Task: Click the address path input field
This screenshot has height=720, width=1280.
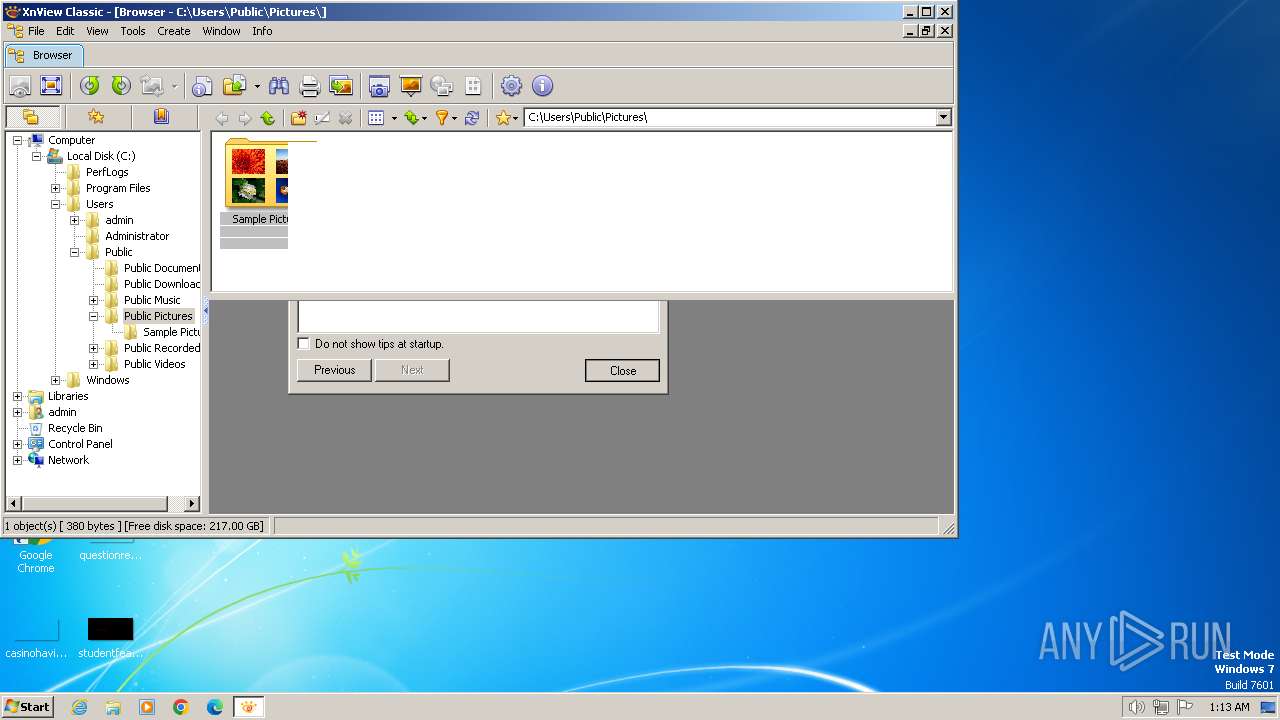Action: pos(729,118)
